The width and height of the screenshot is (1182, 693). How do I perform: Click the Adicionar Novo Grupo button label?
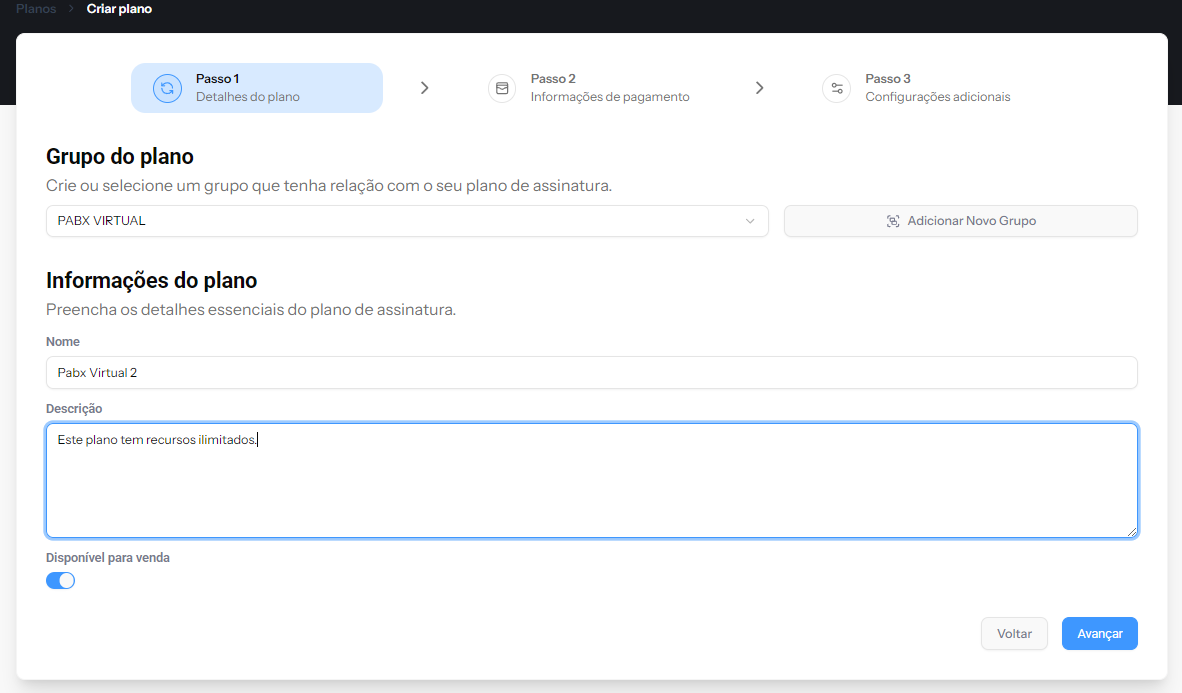(x=971, y=221)
